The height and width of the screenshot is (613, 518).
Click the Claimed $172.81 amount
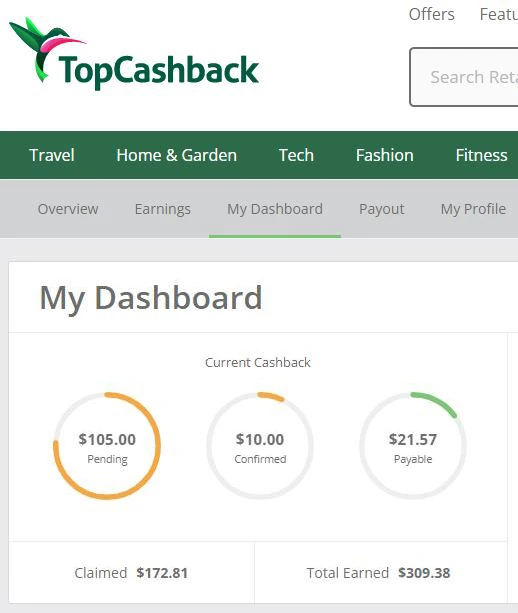162,573
